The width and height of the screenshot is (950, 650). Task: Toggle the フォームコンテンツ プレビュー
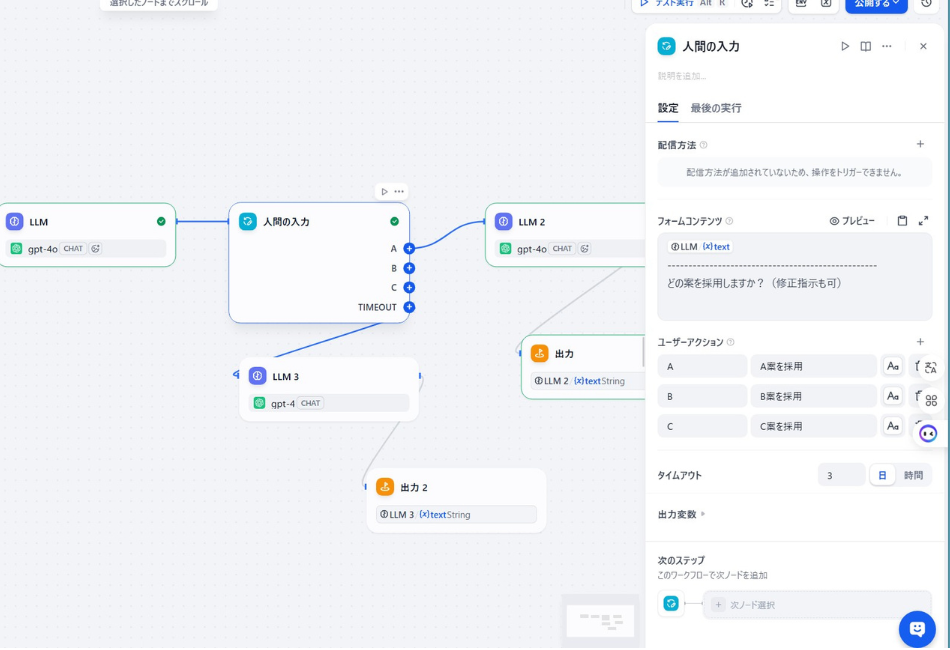tap(855, 221)
